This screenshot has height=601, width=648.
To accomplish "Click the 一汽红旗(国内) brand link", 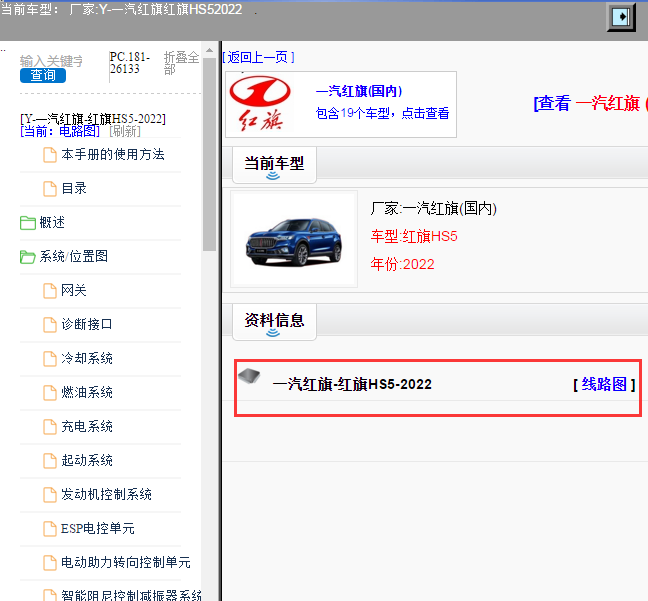I will [x=359, y=91].
